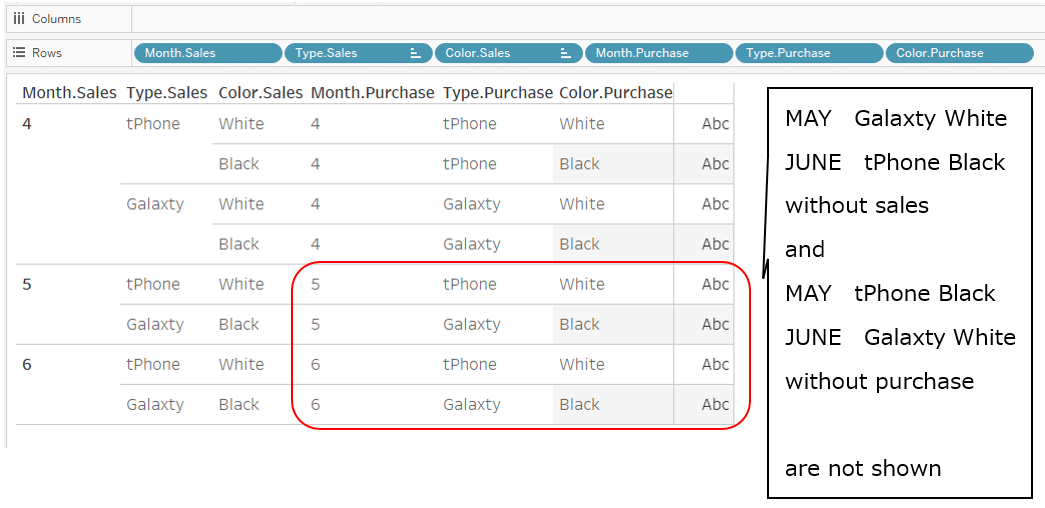Click the Abc mark in the first row

point(715,124)
